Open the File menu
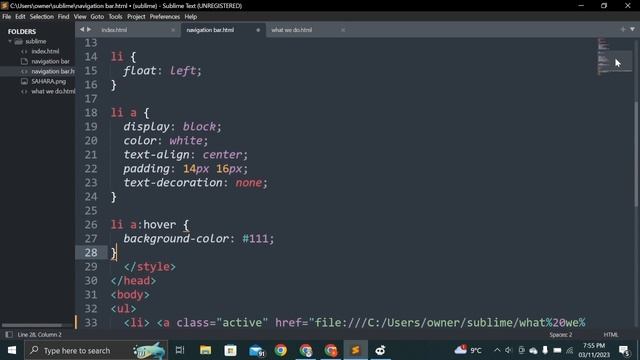This screenshot has height=360, width=640. point(7,17)
